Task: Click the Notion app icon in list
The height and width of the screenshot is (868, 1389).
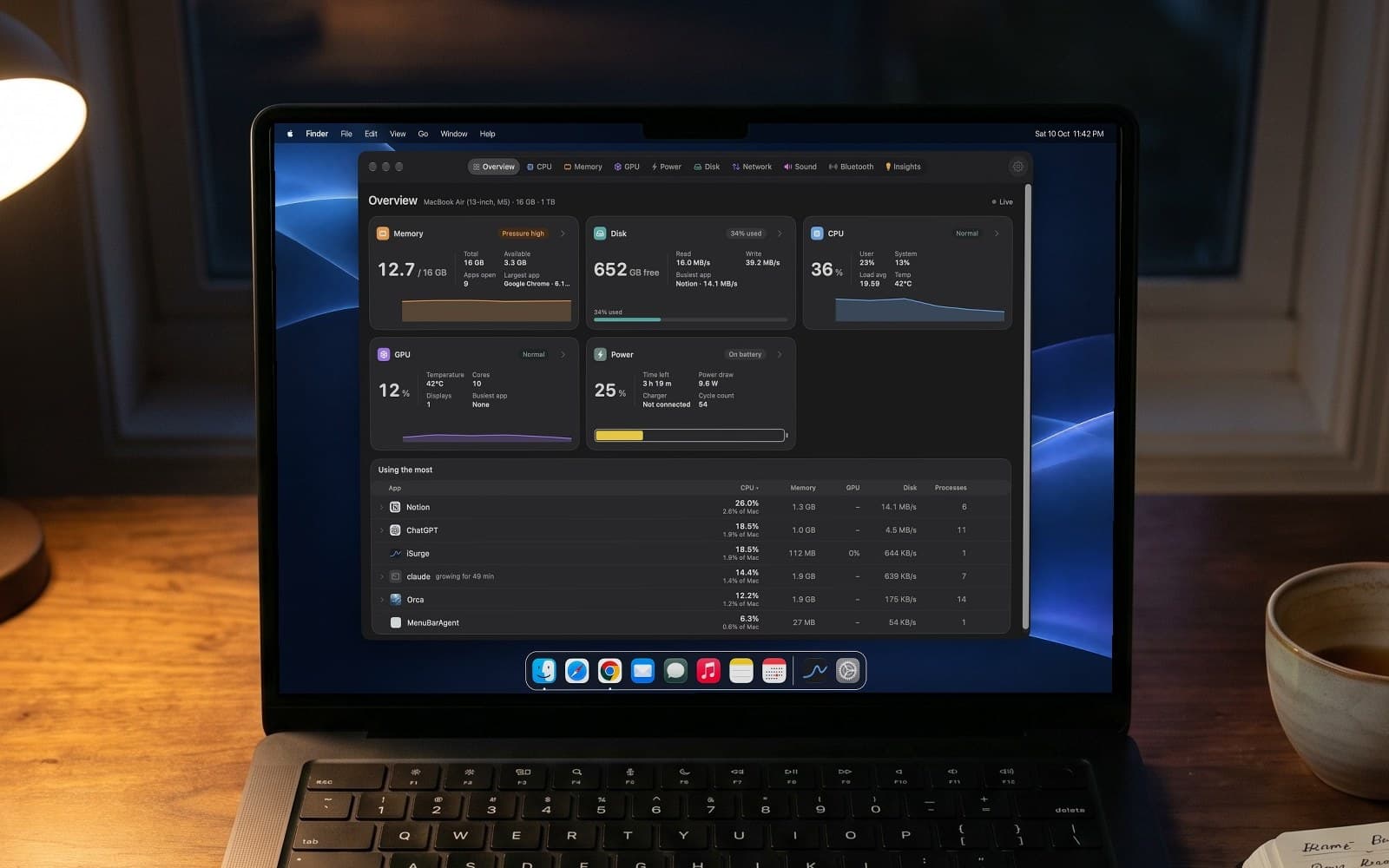Action: (x=395, y=507)
